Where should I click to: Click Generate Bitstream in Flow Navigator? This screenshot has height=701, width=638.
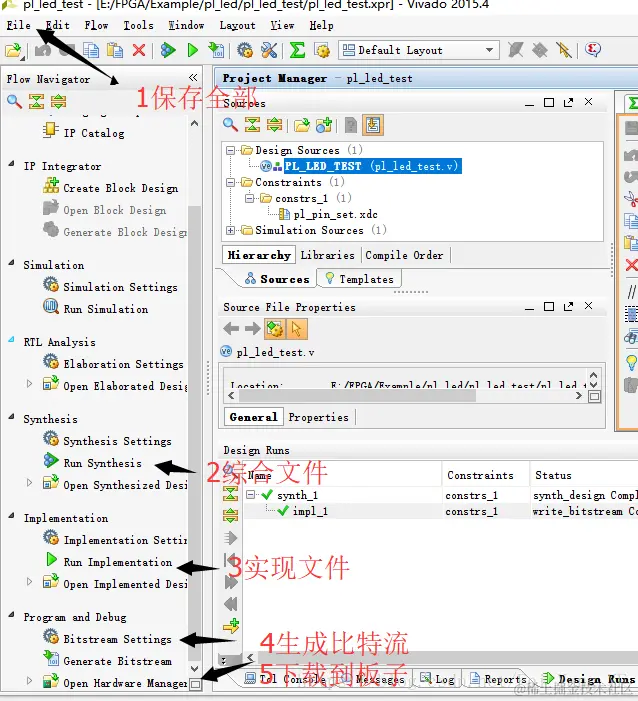(x=118, y=661)
